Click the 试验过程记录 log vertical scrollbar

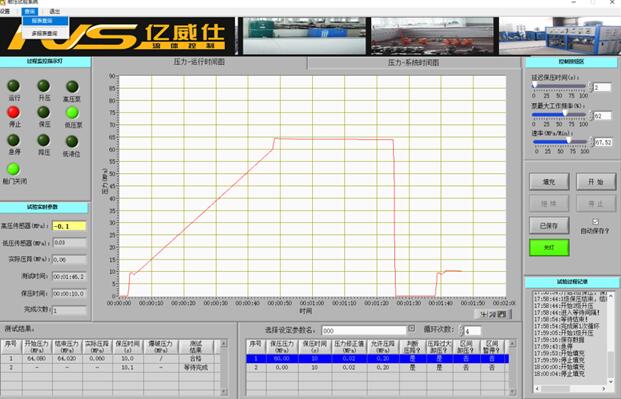click(611, 339)
